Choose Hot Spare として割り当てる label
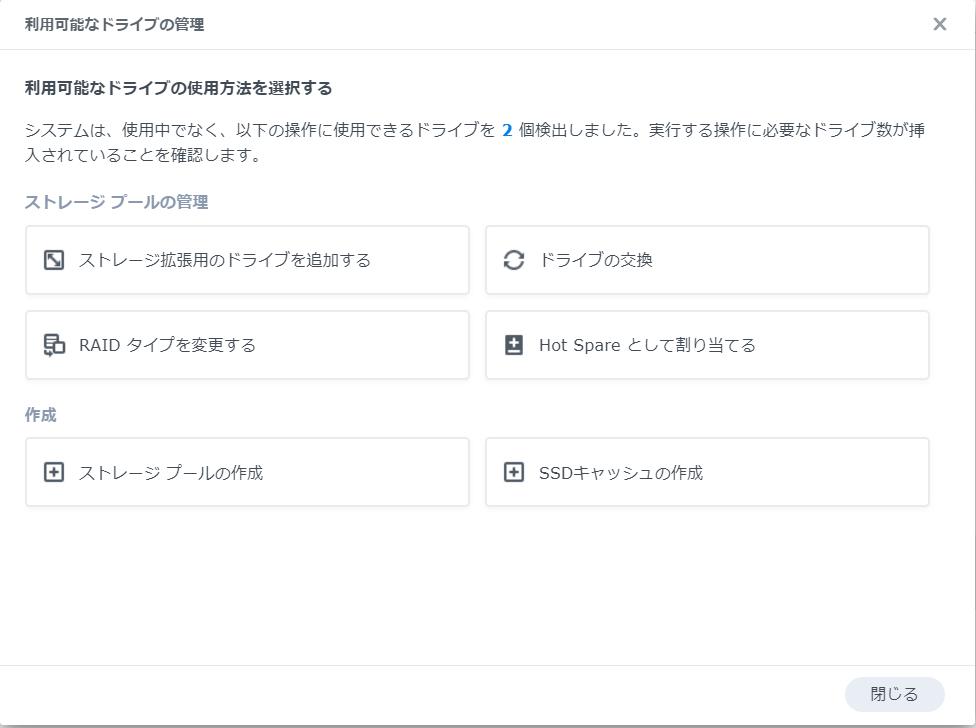Screen dimensions: 976x728 (647, 345)
